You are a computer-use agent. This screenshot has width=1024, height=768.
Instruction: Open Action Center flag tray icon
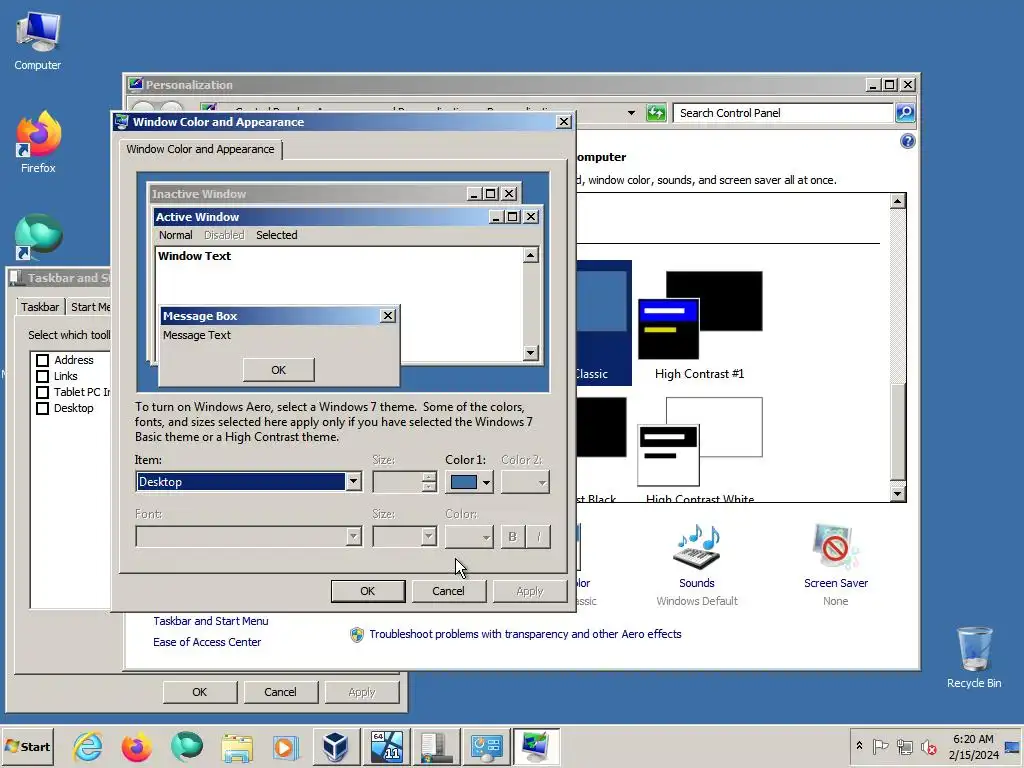click(x=880, y=746)
